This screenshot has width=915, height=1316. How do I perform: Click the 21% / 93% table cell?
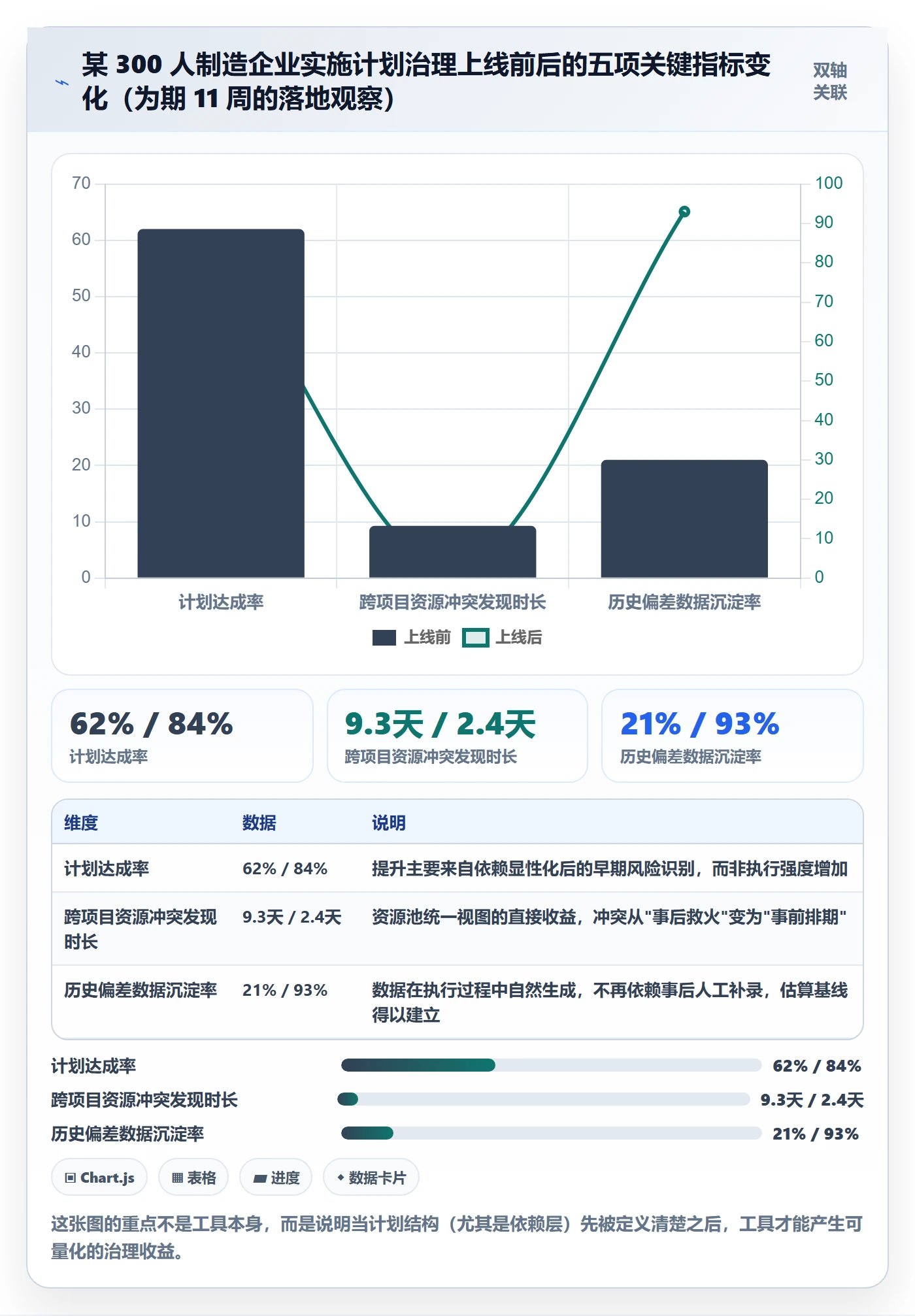(x=285, y=990)
